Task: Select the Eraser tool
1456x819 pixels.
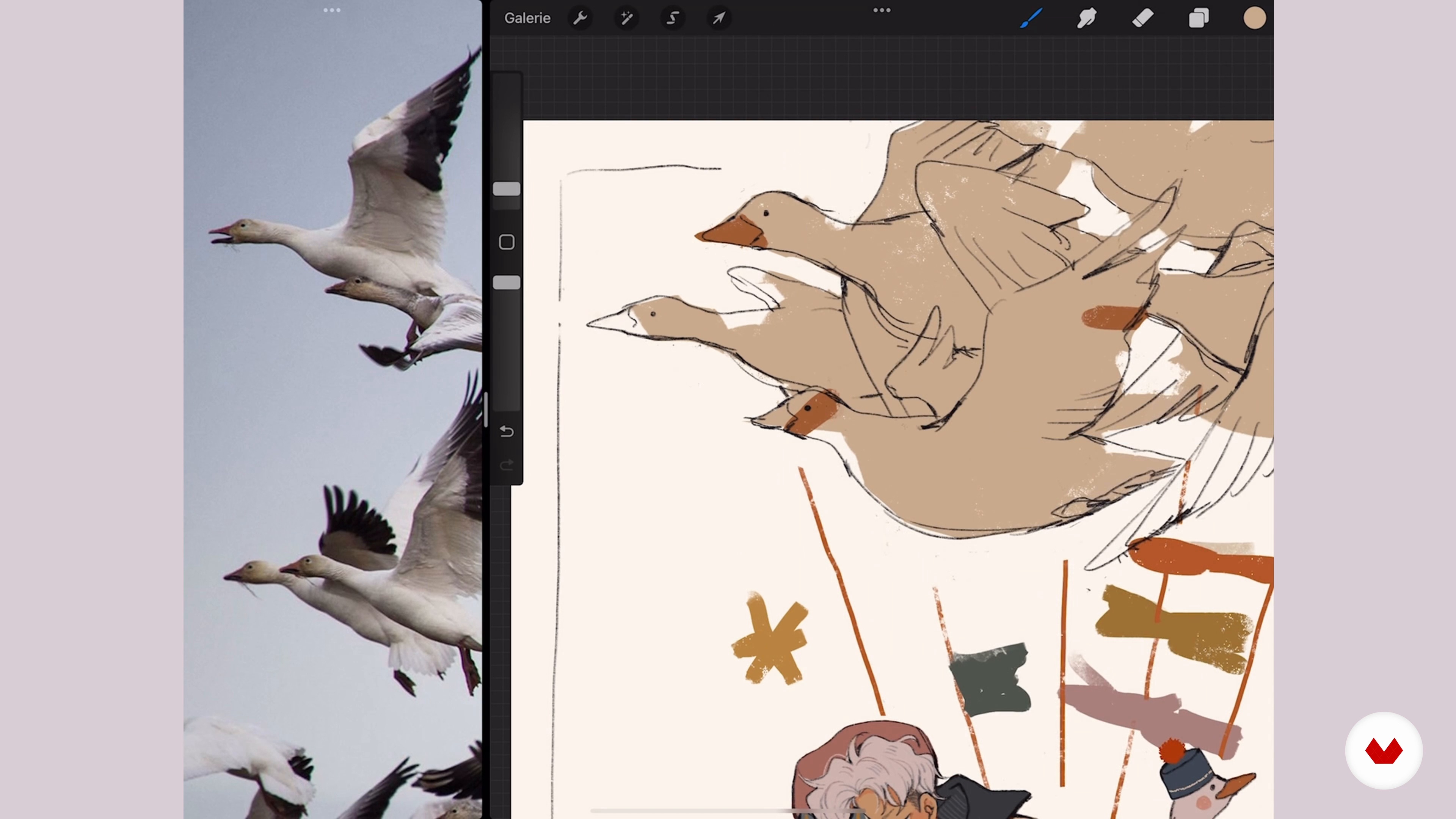Action: pos(1142,18)
